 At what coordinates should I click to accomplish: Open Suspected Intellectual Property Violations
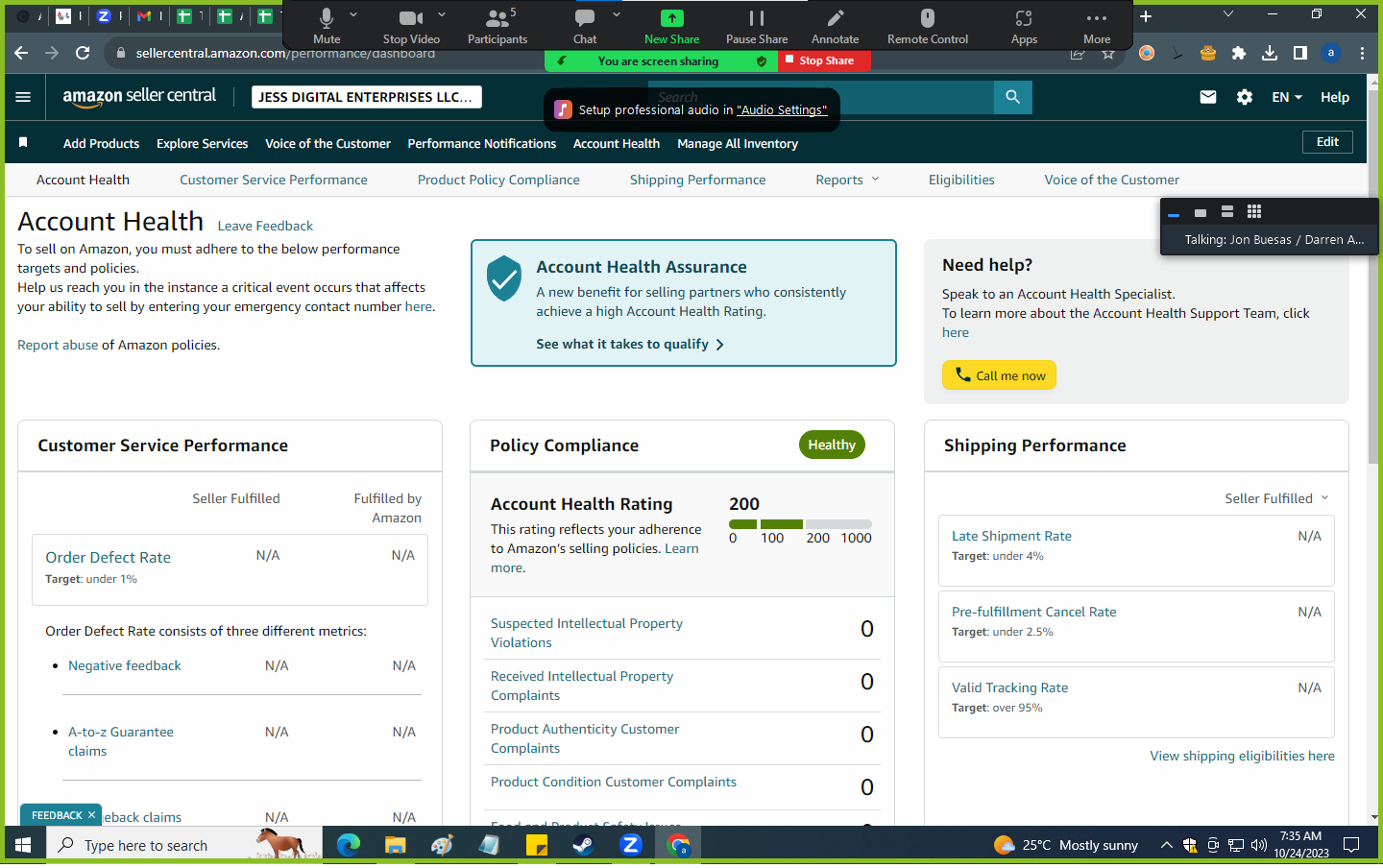coord(587,634)
